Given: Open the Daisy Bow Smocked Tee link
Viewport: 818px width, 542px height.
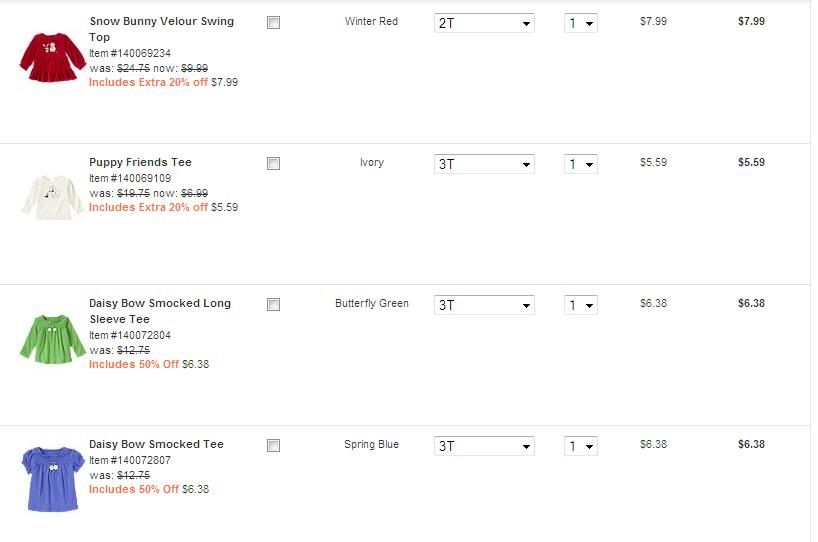Looking at the screenshot, I should coord(156,444).
